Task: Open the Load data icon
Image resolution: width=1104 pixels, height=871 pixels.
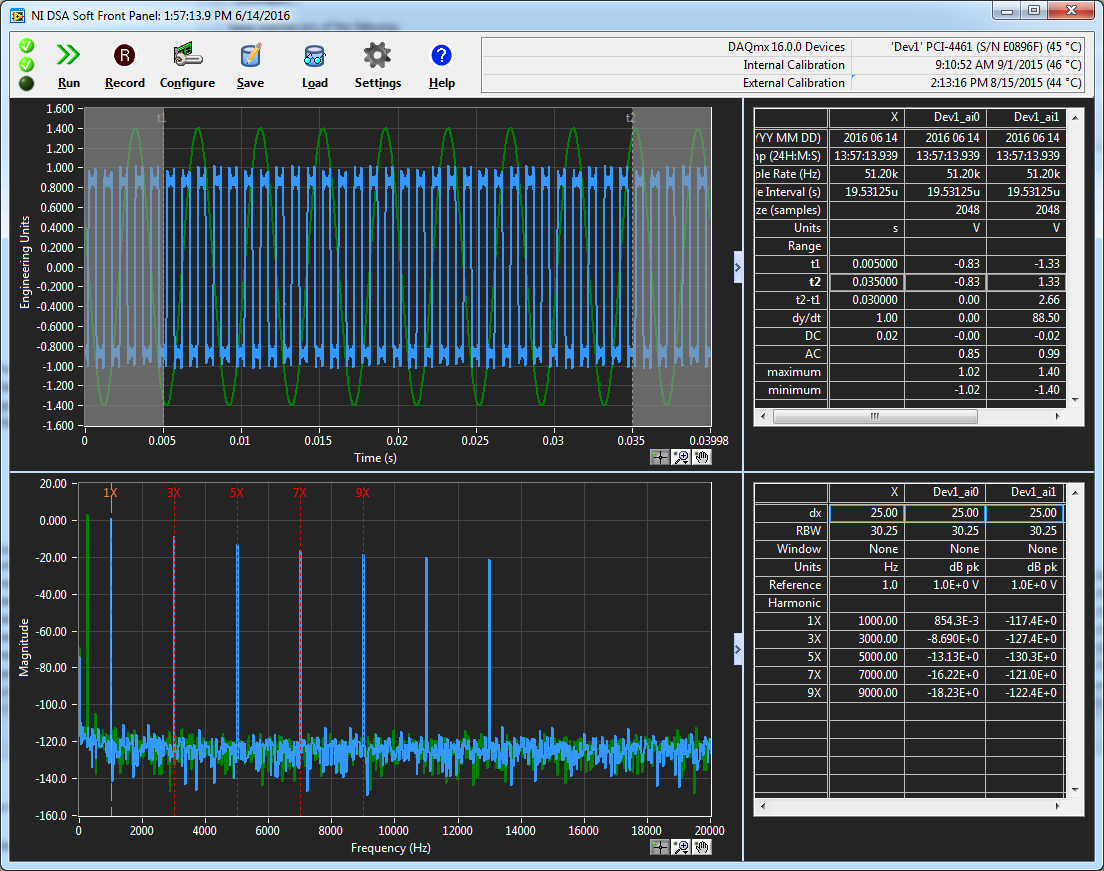Action: 314,56
